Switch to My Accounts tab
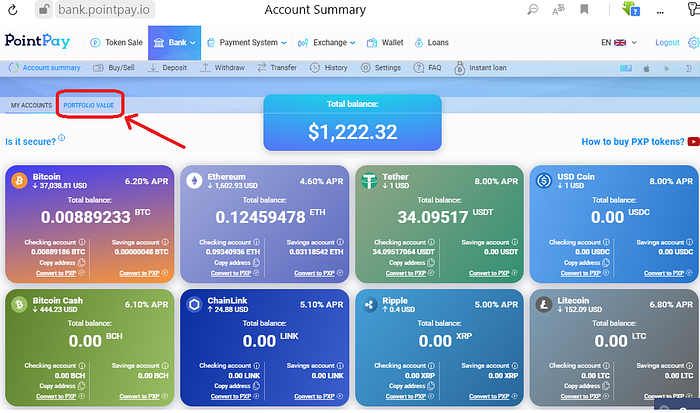Viewport: 700px width, 413px height. tap(31, 105)
